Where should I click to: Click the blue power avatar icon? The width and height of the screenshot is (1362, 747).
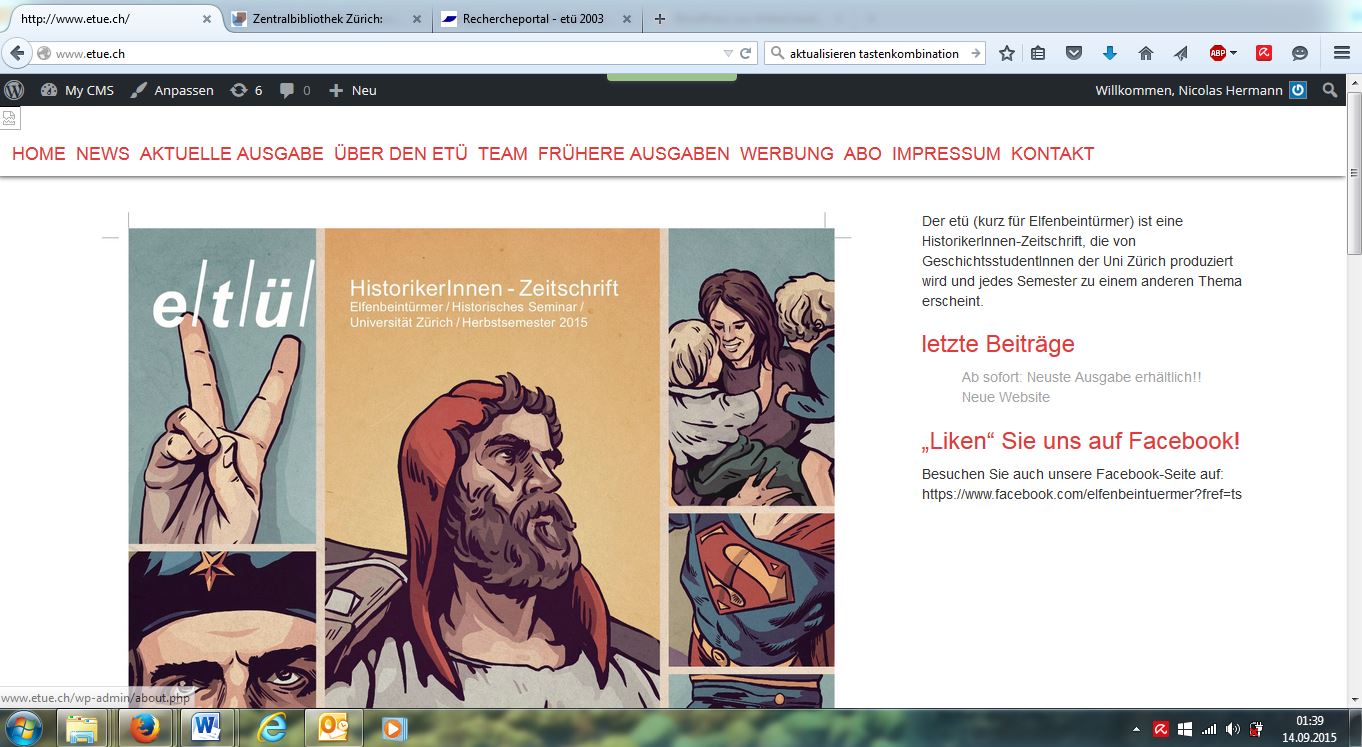click(x=1298, y=90)
